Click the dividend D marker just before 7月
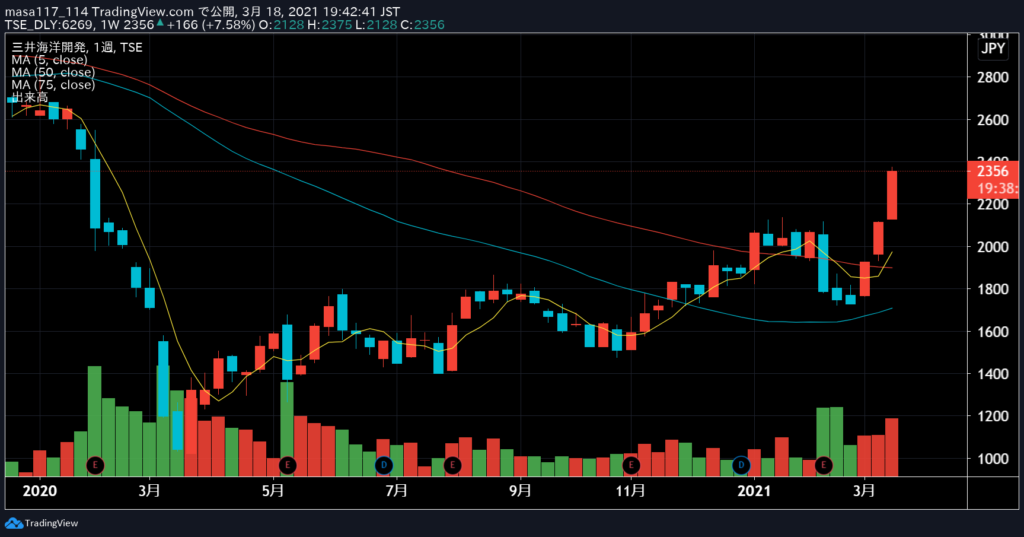 tap(384, 465)
